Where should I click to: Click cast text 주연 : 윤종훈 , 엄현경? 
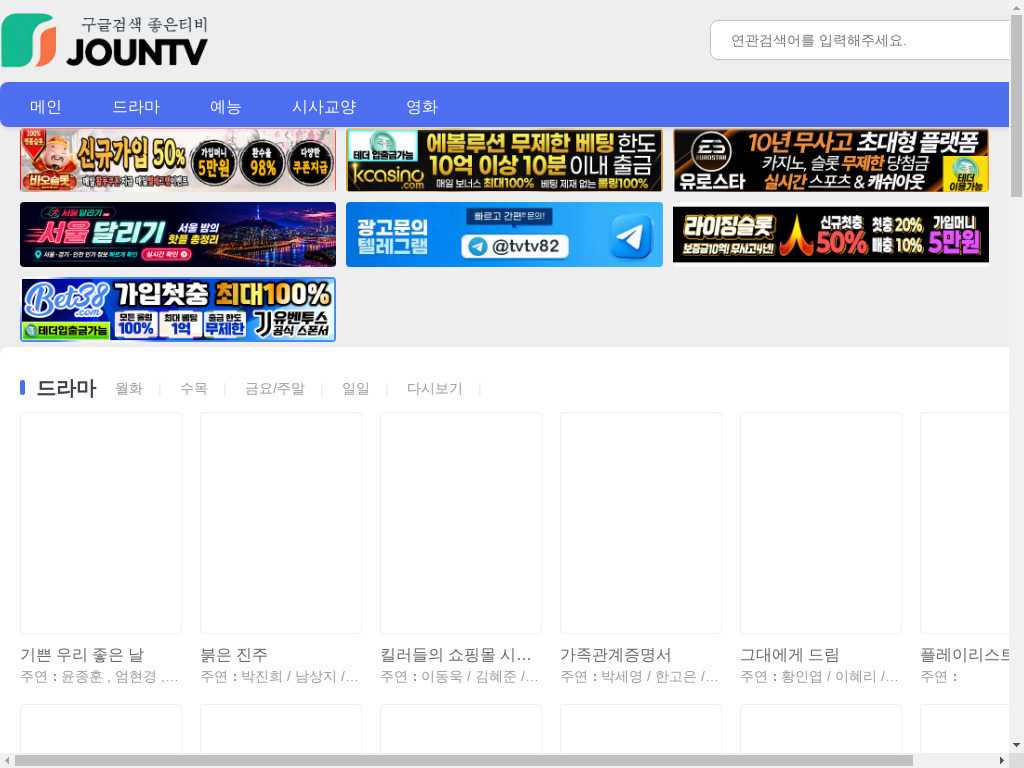coord(99,677)
